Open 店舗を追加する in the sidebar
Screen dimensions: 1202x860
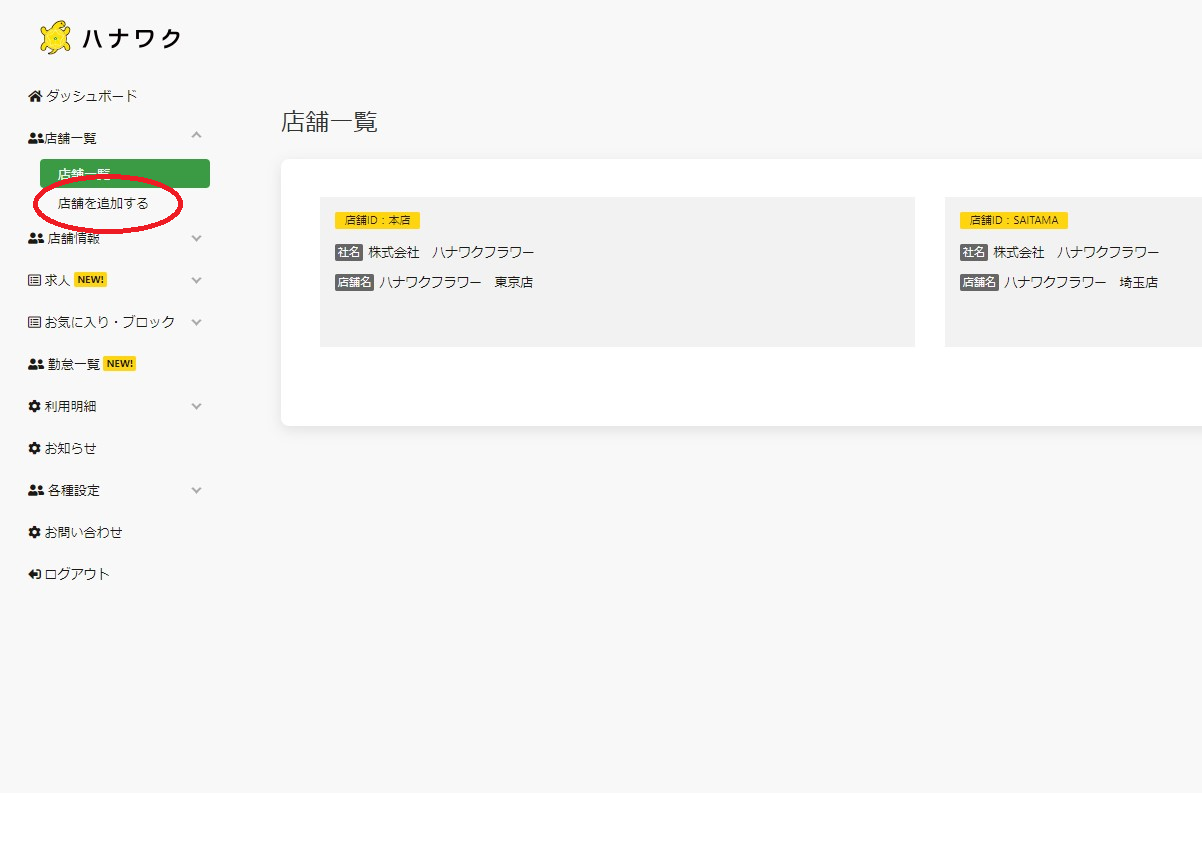coord(103,204)
